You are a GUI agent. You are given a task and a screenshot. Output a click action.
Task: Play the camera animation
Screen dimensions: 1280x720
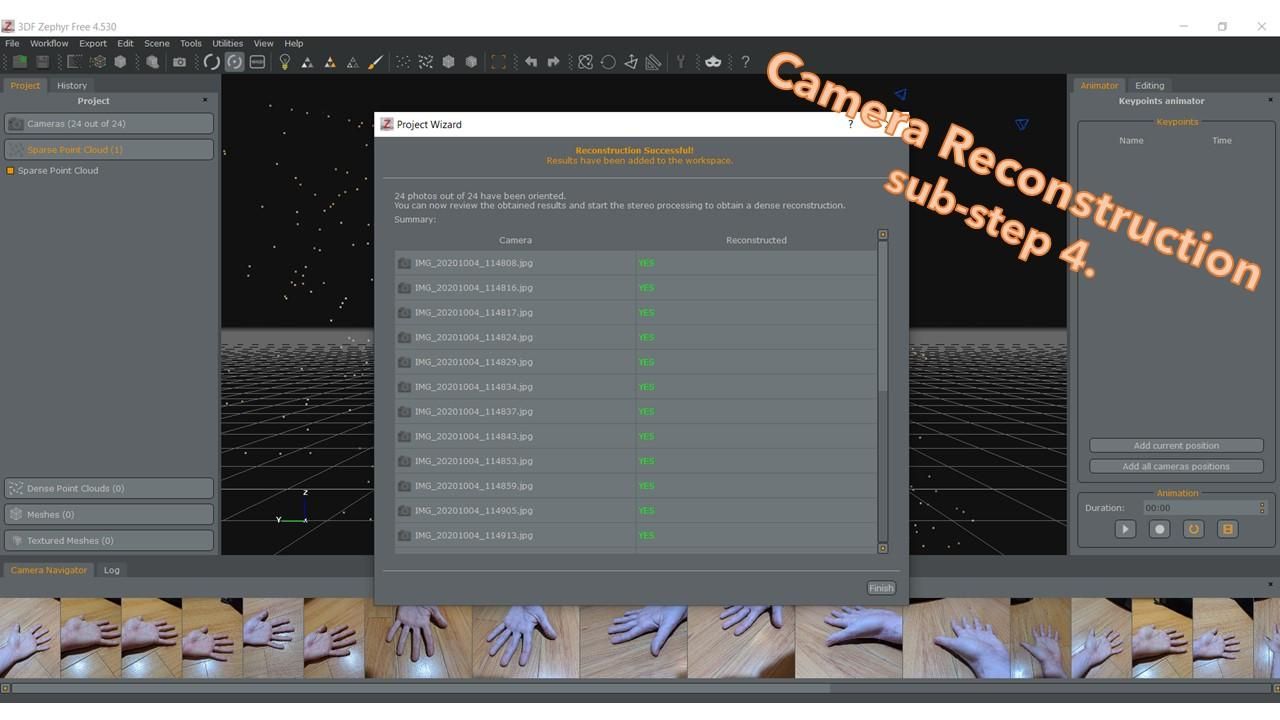click(x=1124, y=528)
